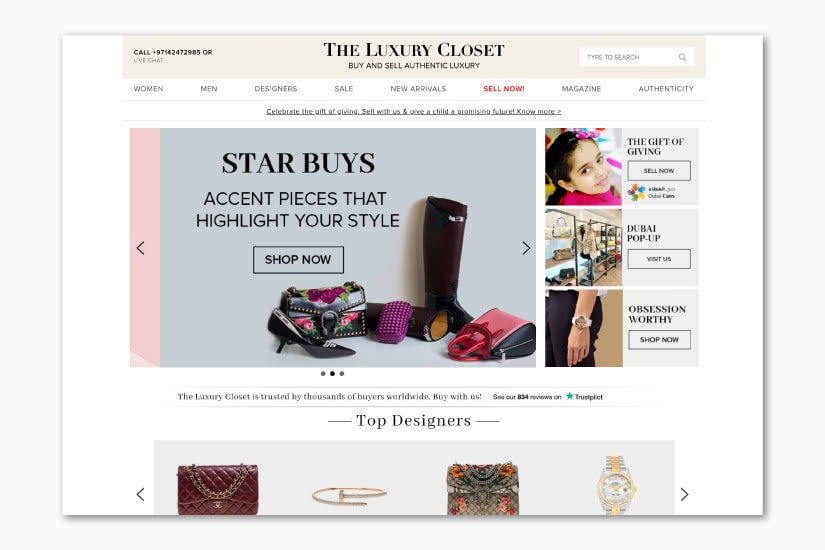Go to previous hero banner slide
Image resolution: width=825 pixels, height=550 pixels.
[140, 248]
